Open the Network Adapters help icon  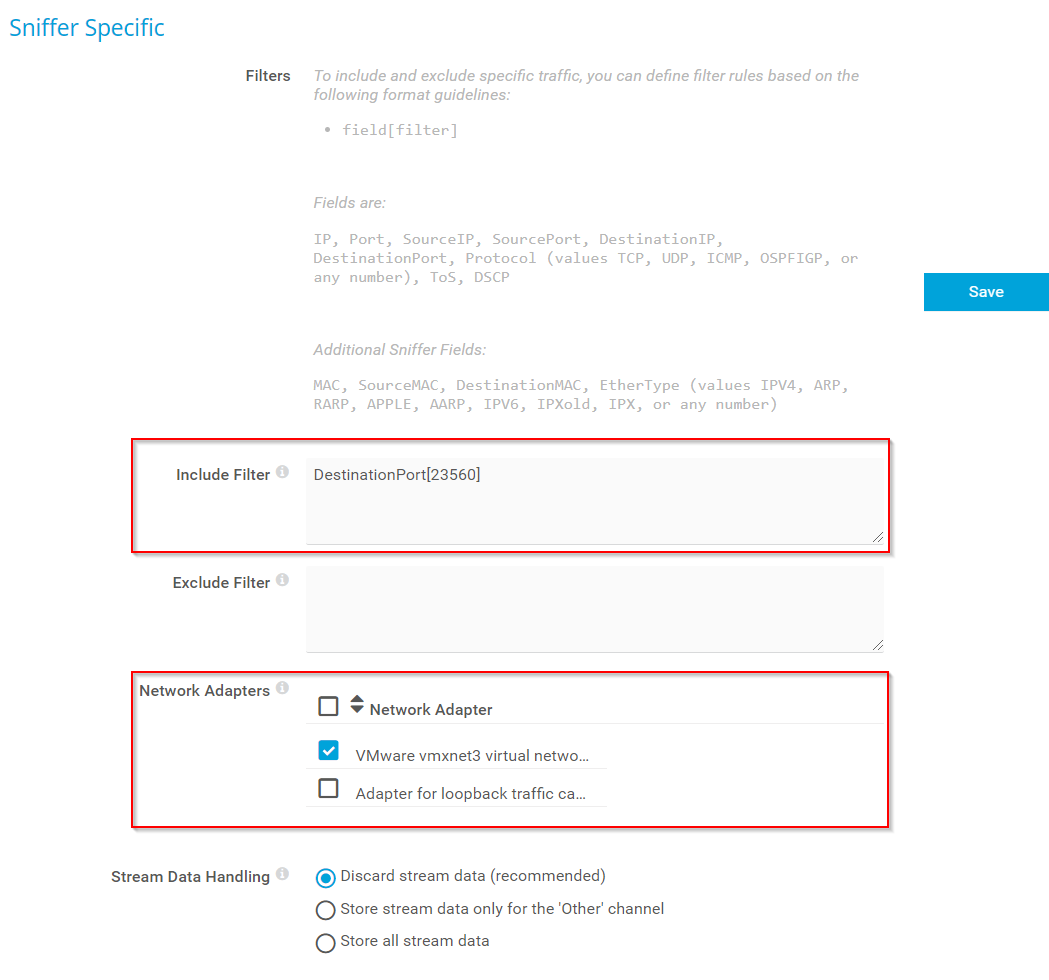tap(283, 688)
